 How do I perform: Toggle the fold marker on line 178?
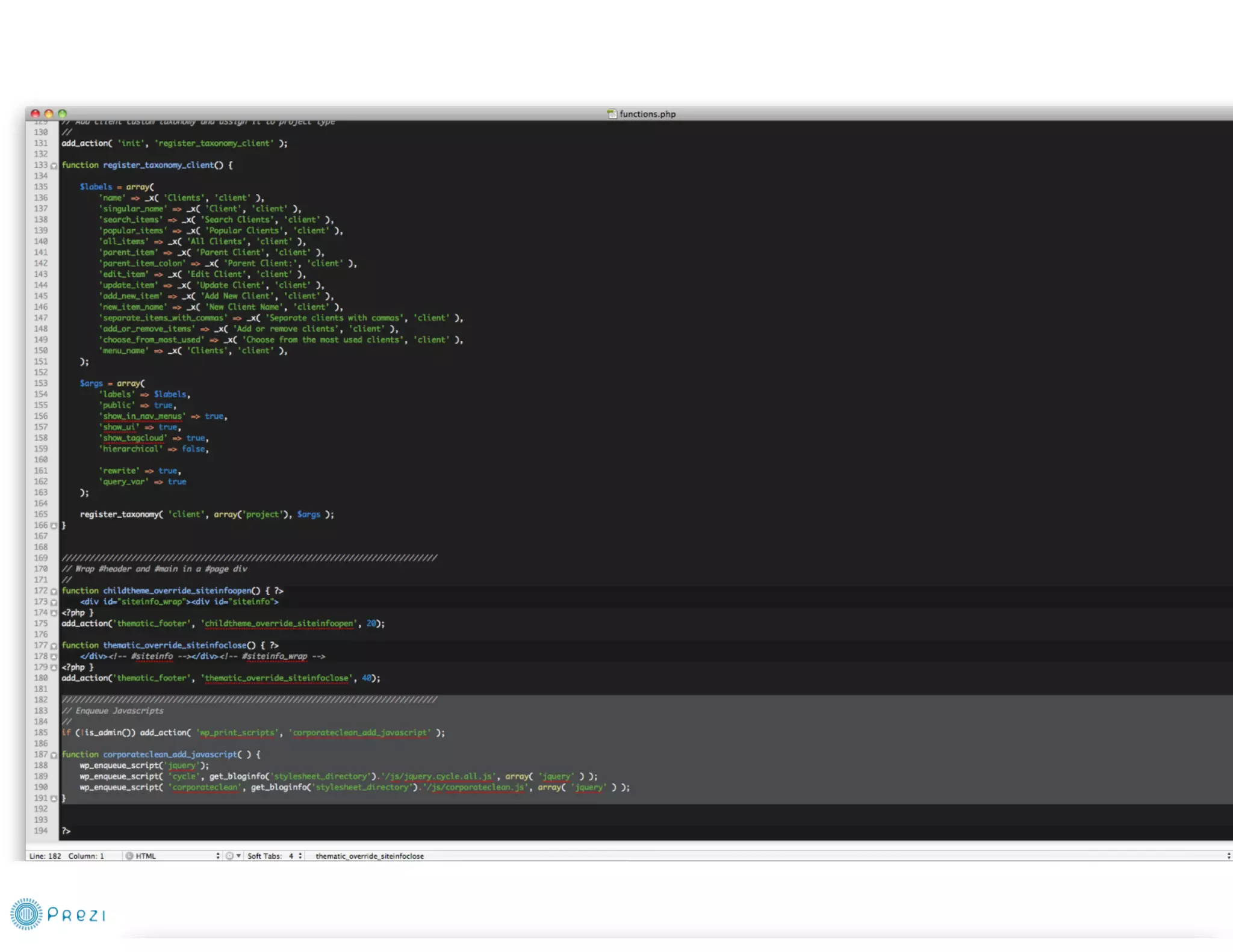point(54,657)
